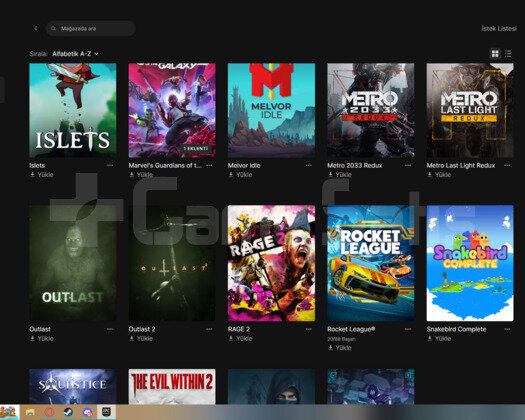Viewport: 525px width, 420px height.
Task: Open more options for Rocket League
Action: pyautogui.click(x=408, y=329)
